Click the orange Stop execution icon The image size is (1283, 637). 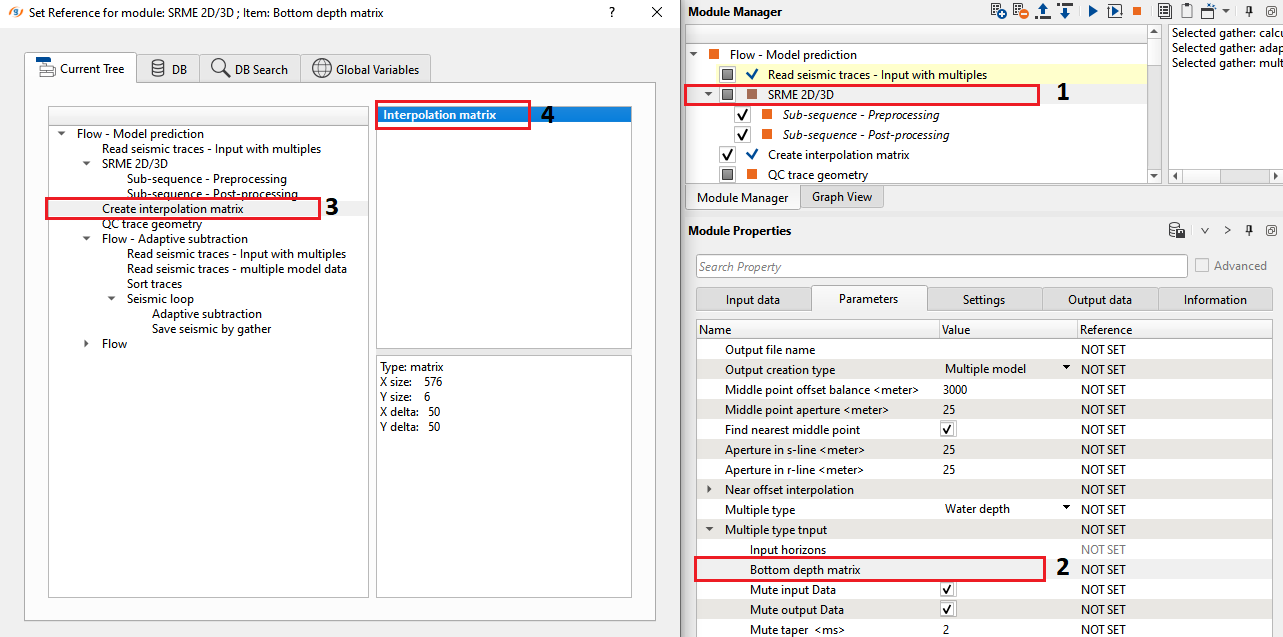pyautogui.click(x=1137, y=11)
